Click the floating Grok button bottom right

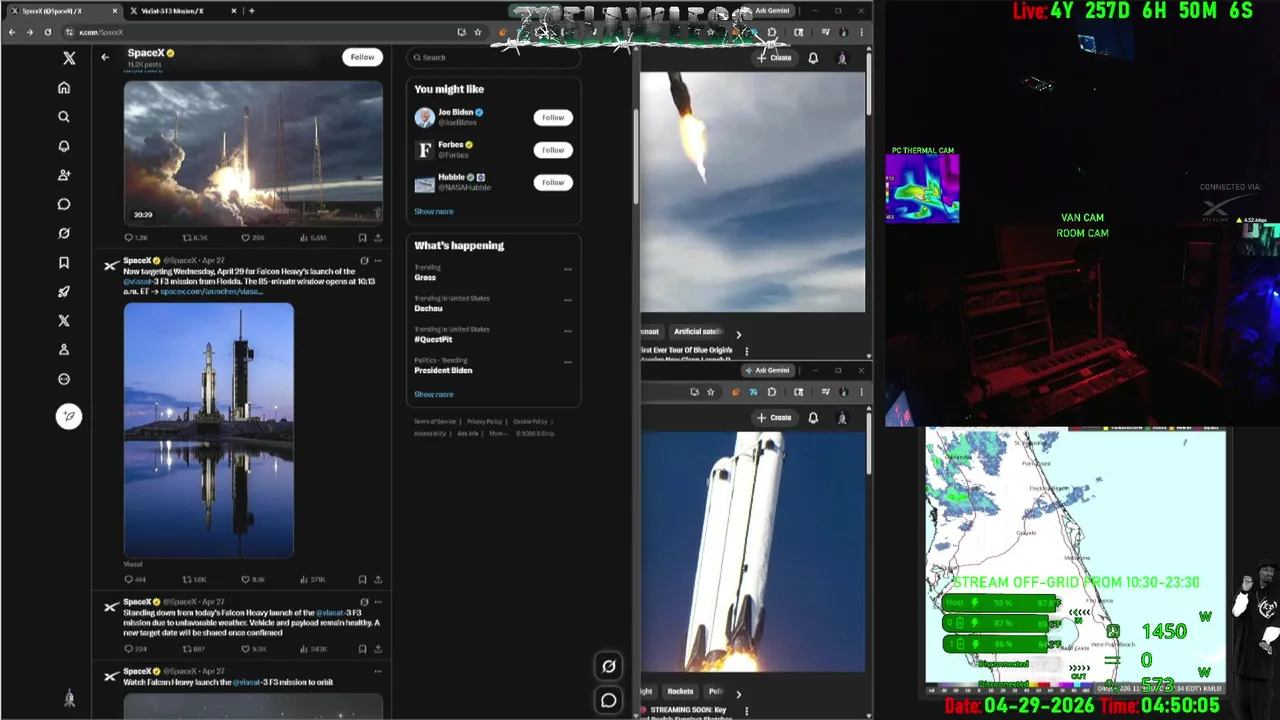[x=608, y=666]
